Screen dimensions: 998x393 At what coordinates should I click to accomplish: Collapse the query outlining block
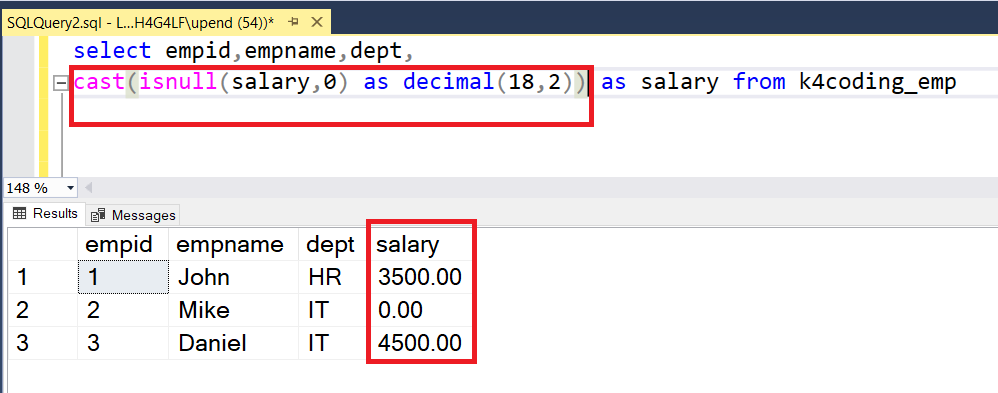(61, 83)
